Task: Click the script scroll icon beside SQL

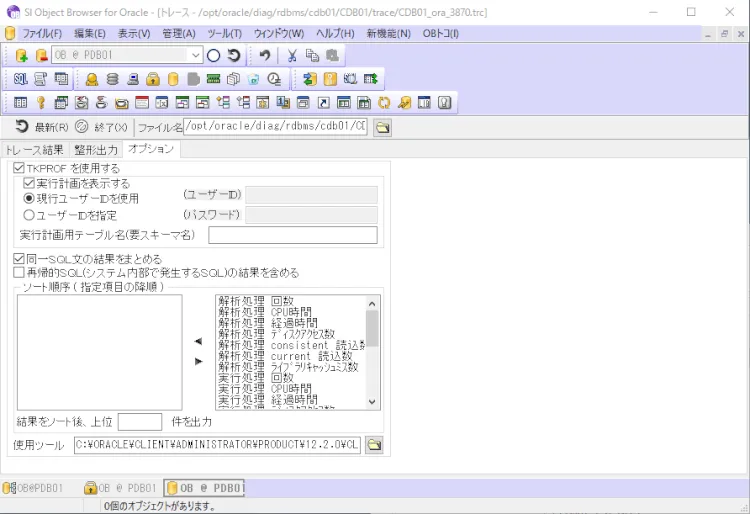Action: click(x=41, y=79)
